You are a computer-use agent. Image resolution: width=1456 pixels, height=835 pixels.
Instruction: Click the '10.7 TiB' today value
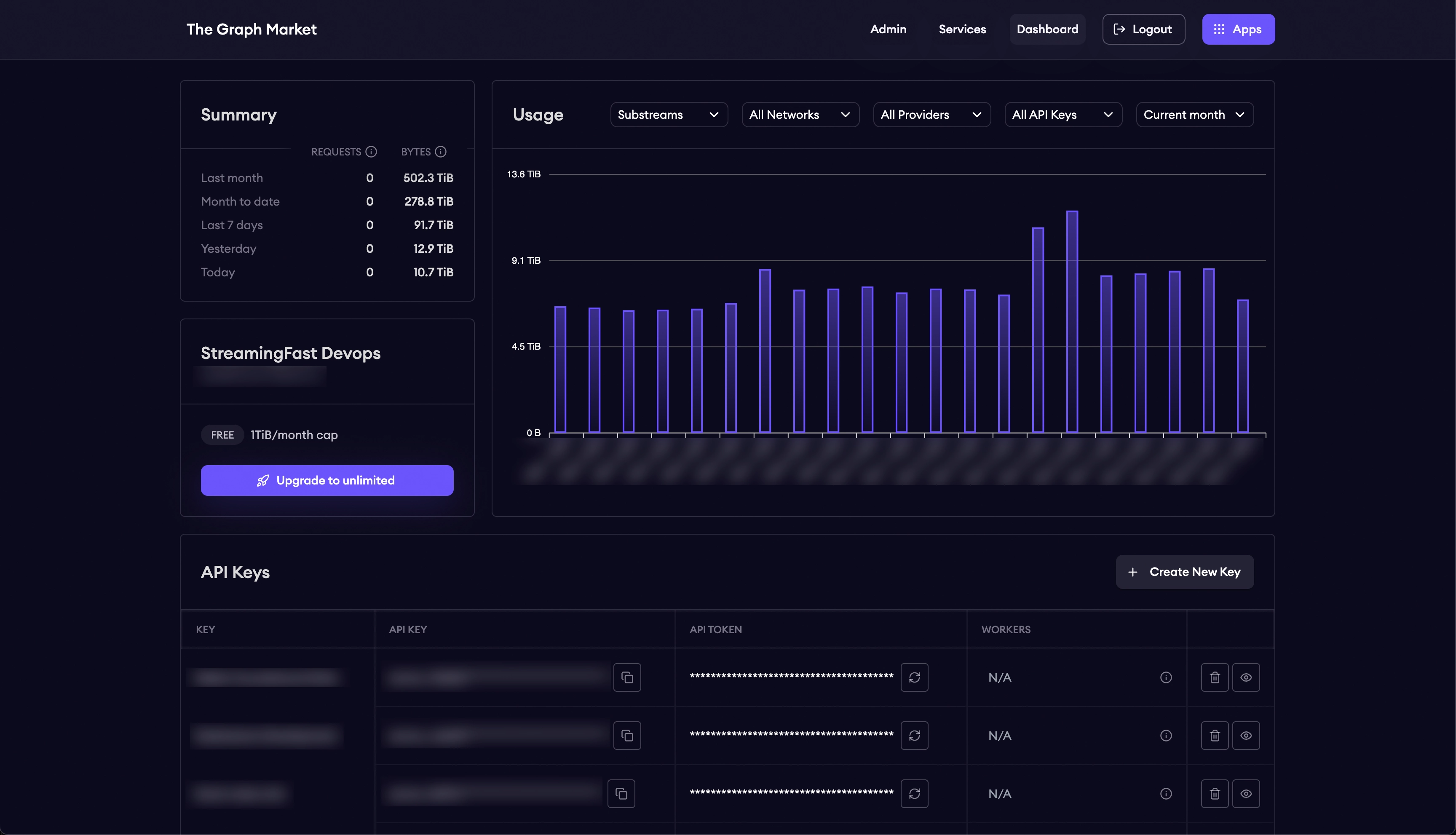click(x=433, y=273)
